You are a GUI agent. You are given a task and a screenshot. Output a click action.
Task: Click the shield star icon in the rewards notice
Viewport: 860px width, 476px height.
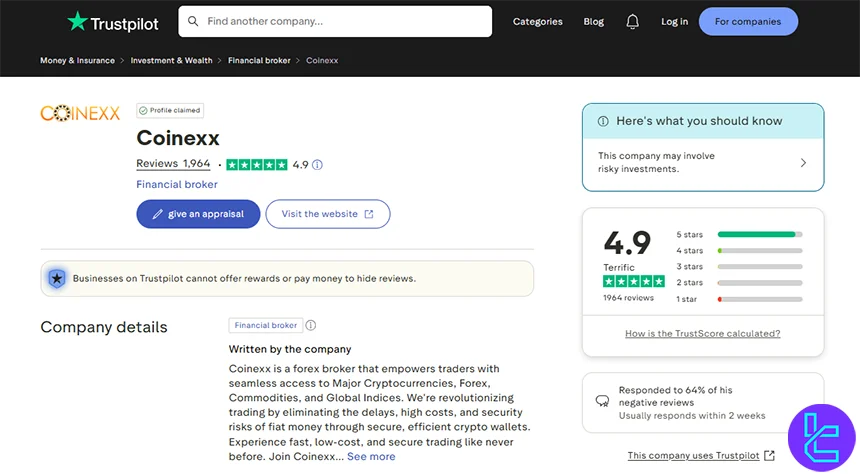tap(56, 279)
